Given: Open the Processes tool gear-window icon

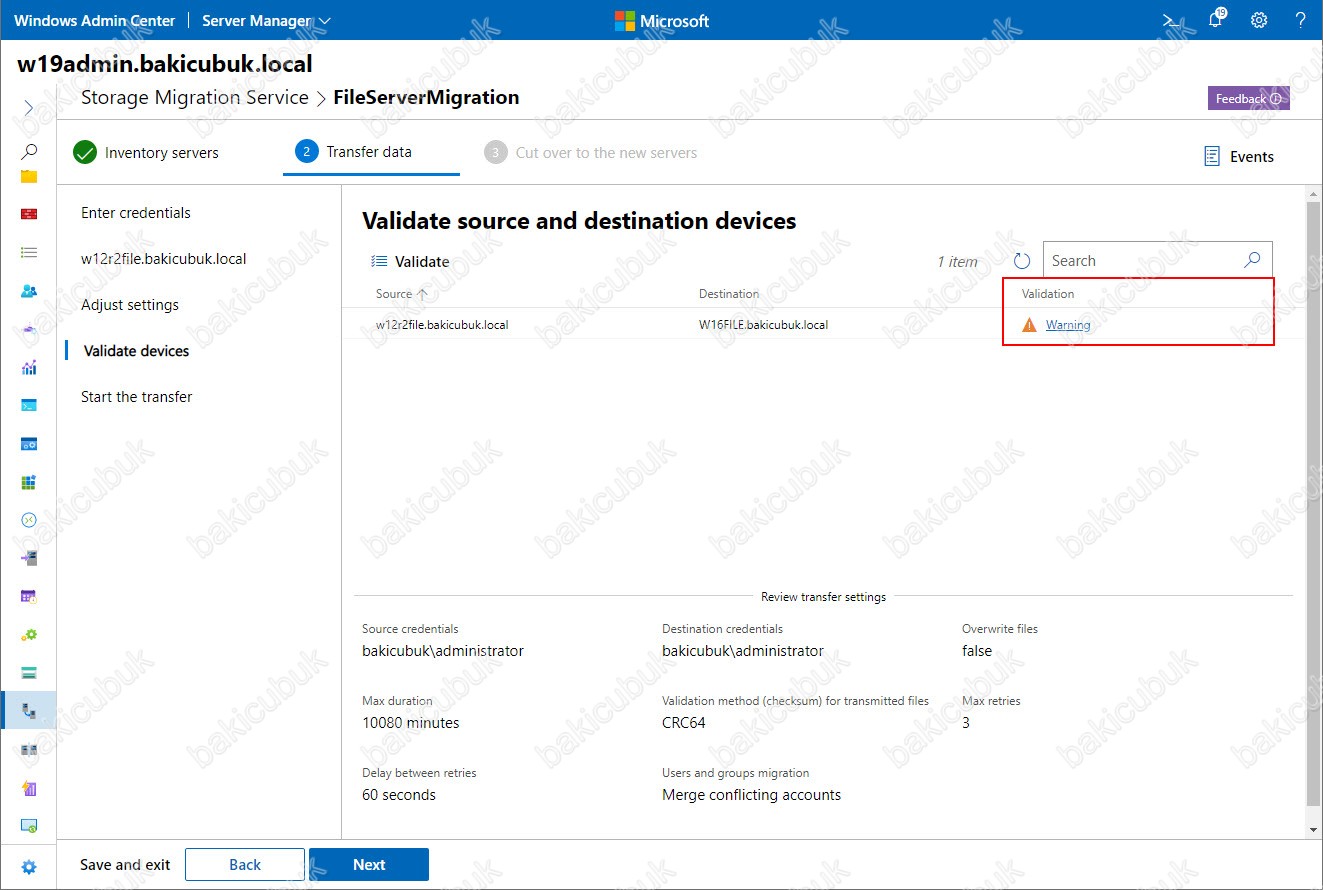Looking at the screenshot, I should click(29, 443).
